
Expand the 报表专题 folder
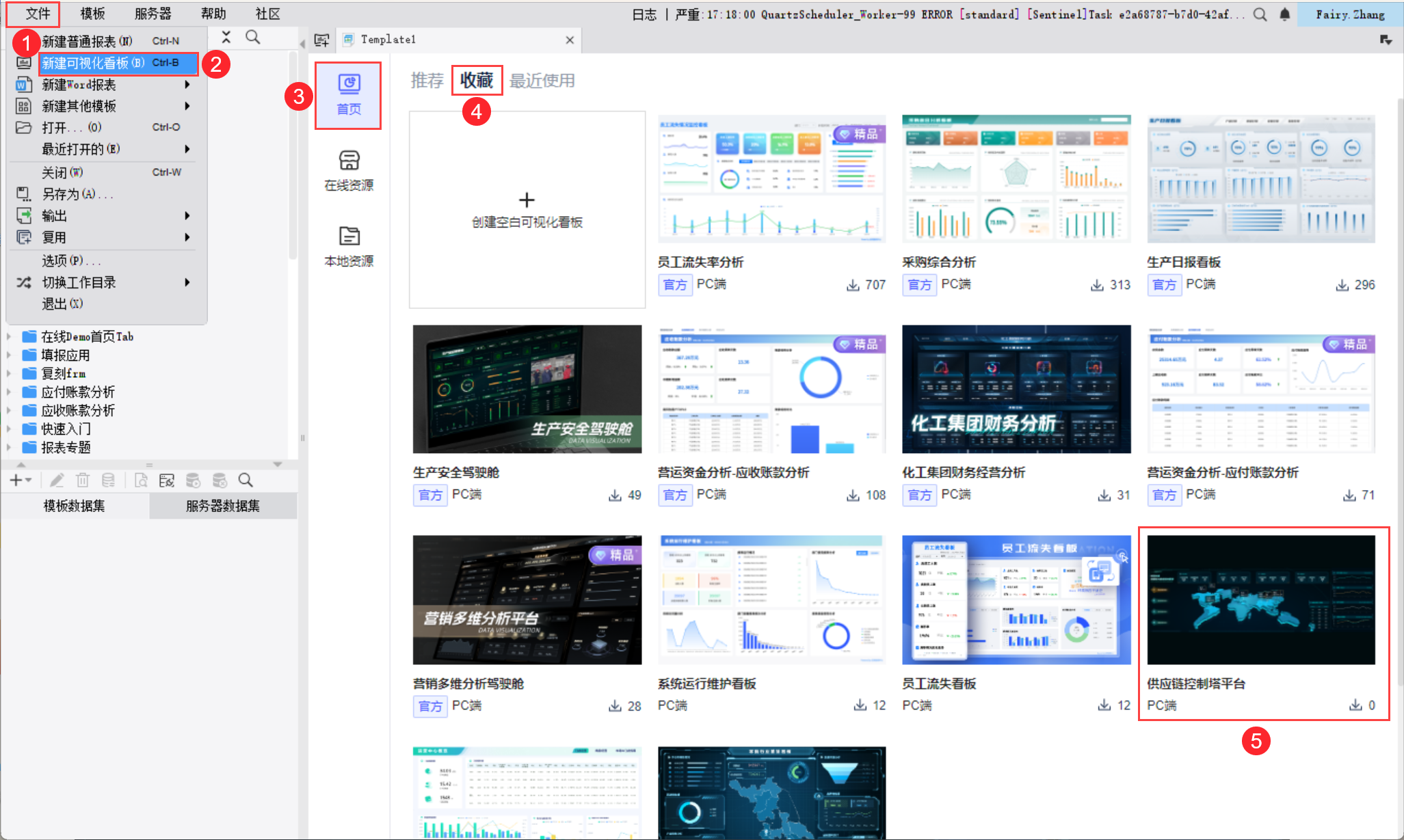point(9,448)
